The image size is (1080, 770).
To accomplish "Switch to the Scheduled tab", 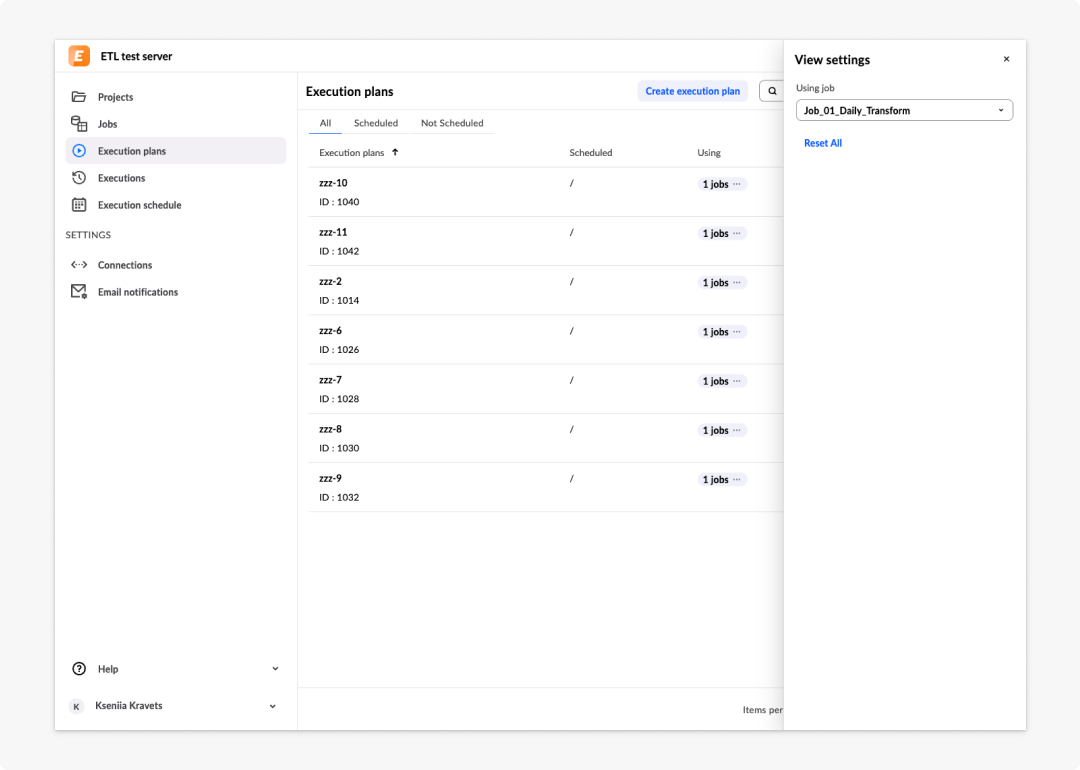I will click(376, 123).
